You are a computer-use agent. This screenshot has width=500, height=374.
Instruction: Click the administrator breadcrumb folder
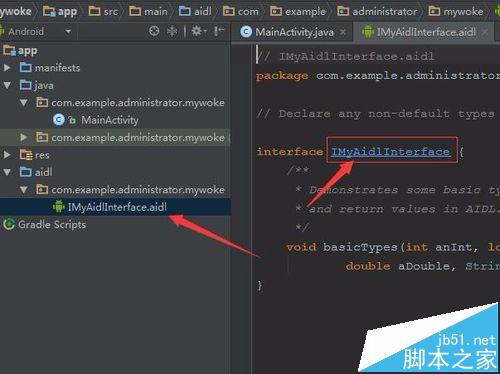(377, 12)
